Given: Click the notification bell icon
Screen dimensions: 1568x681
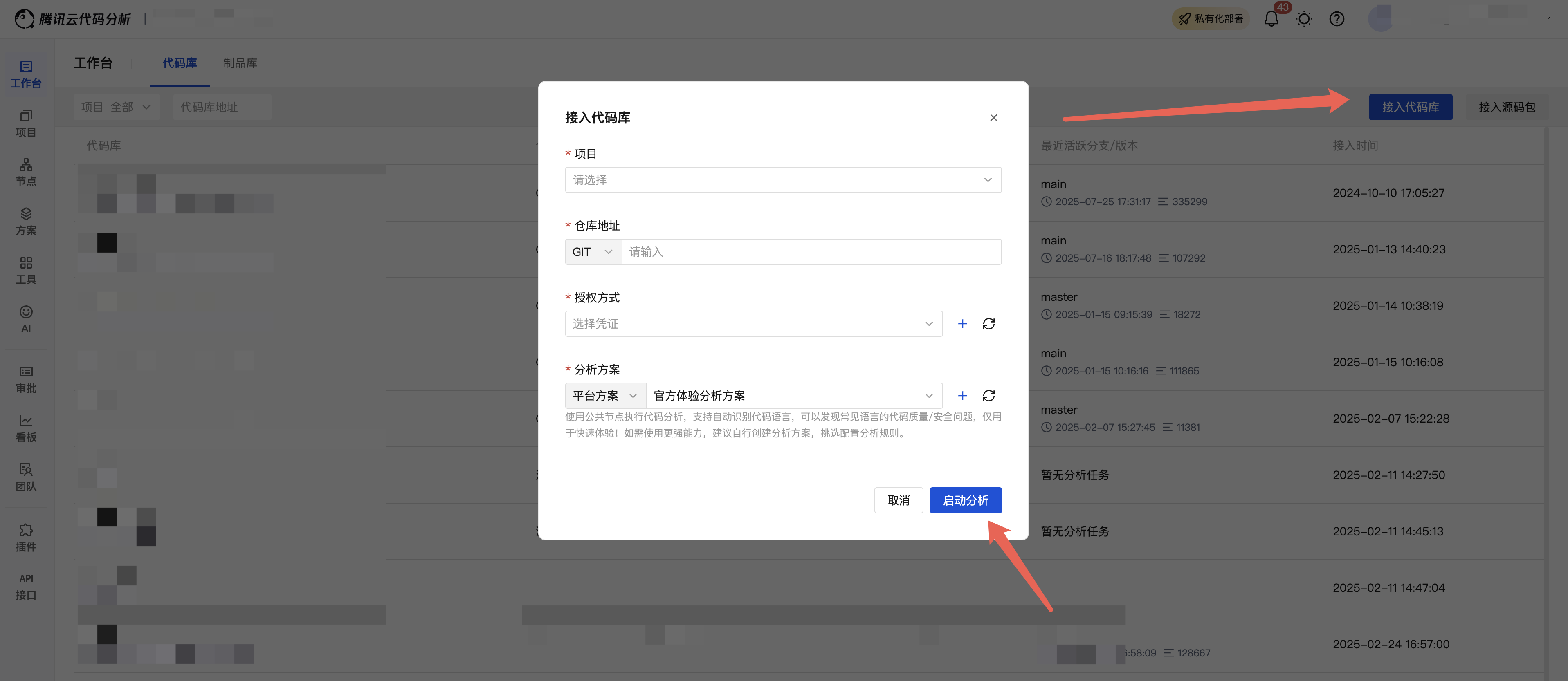Looking at the screenshot, I should tap(1271, 19).
